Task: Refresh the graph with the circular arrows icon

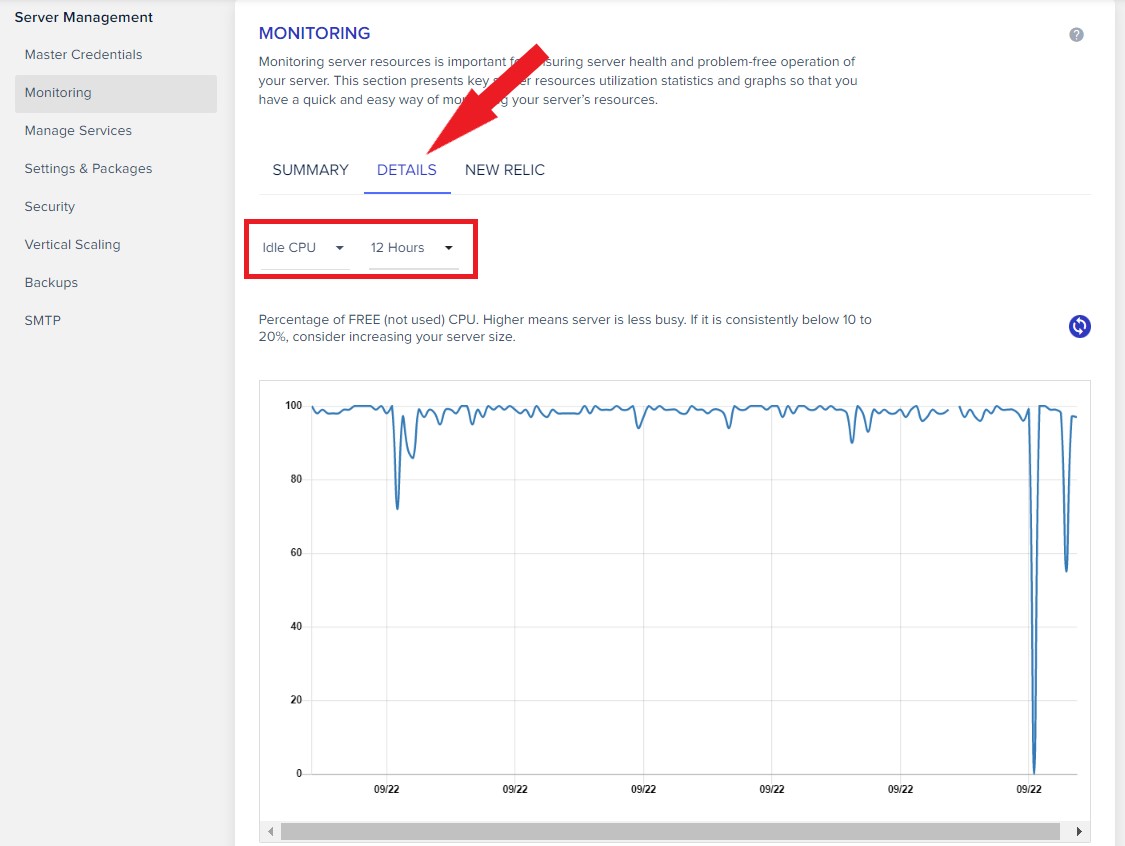Action: [1079, 326]
